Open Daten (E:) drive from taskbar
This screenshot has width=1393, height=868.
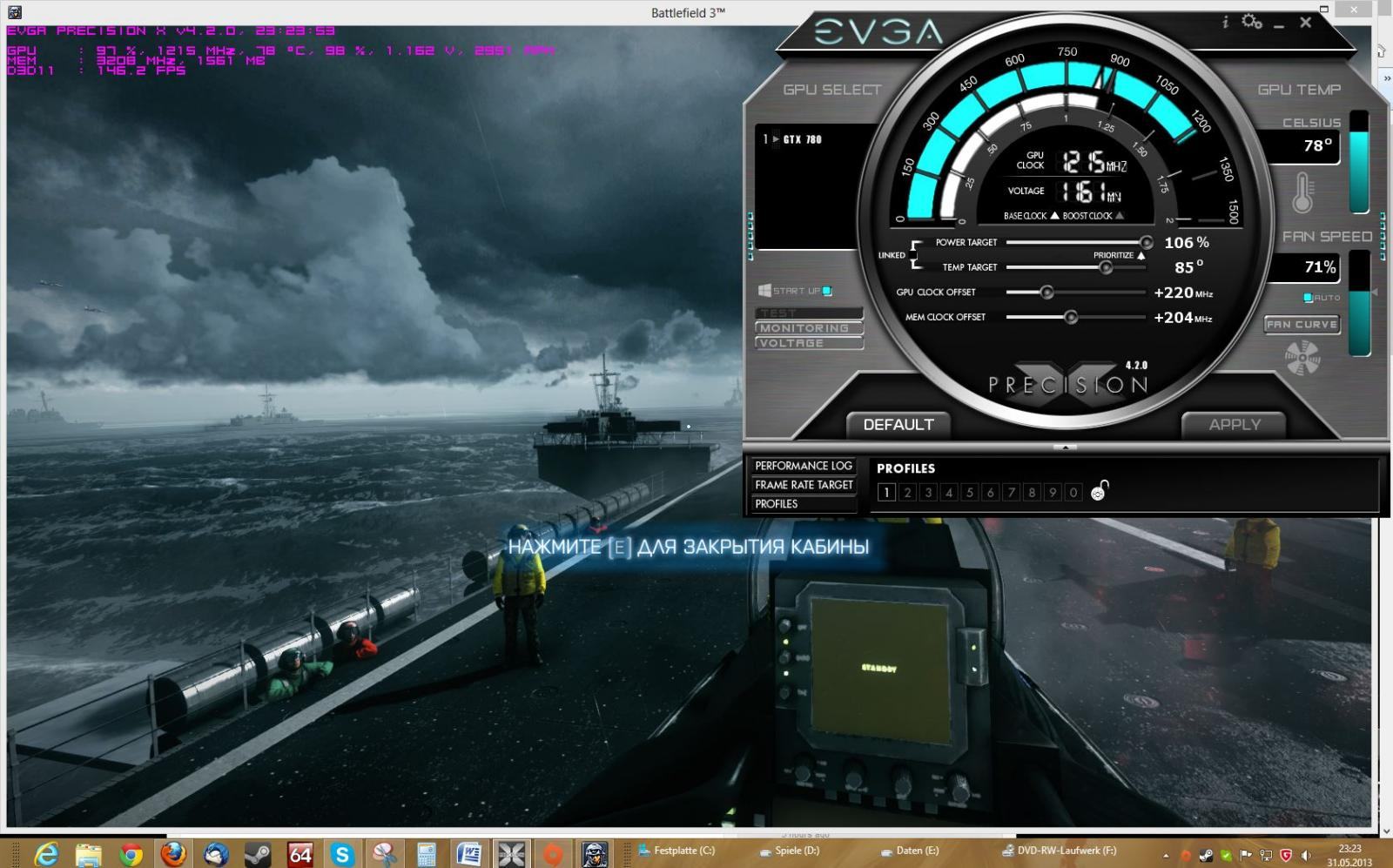point(910,851)
